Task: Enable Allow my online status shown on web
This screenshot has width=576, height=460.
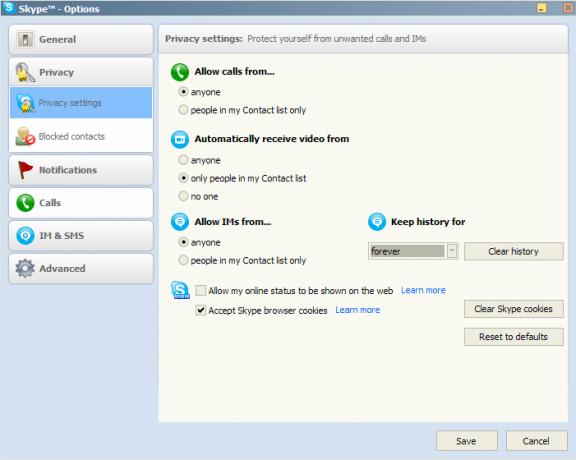Action: [201, 291]
